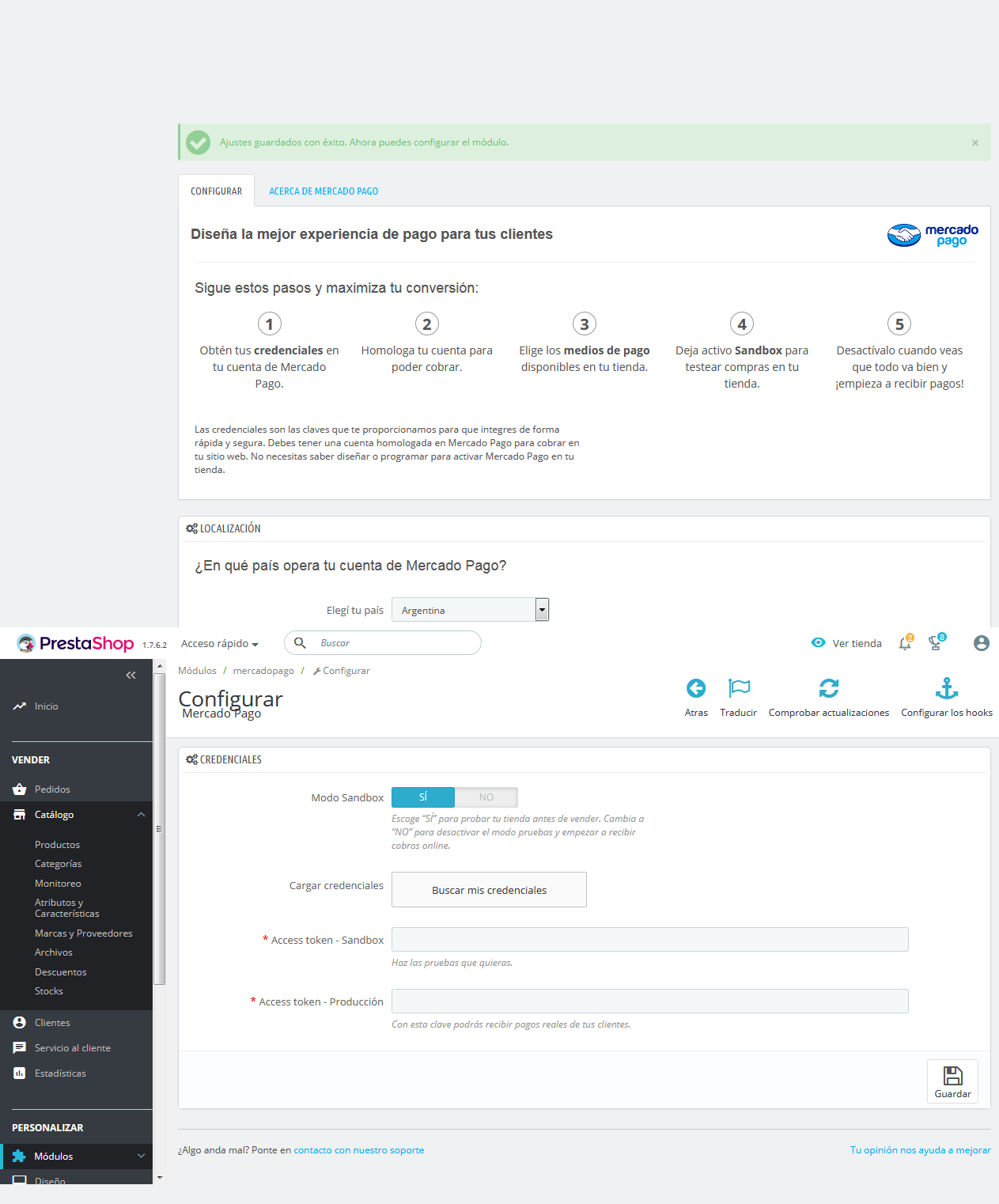Click Tu opinión nos ayuda a mejorar
This screenshot has width=999, height=1204.
pos(920,1150)
